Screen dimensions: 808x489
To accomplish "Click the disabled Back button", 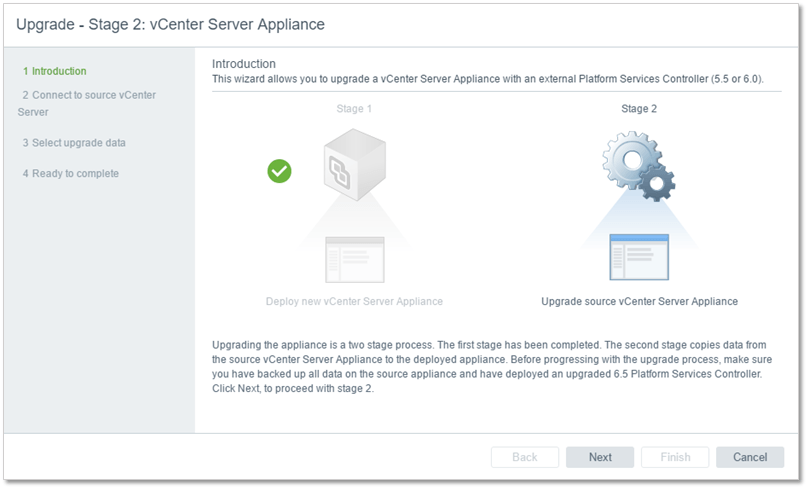I will pyautogui.click(x=525, y=457).
